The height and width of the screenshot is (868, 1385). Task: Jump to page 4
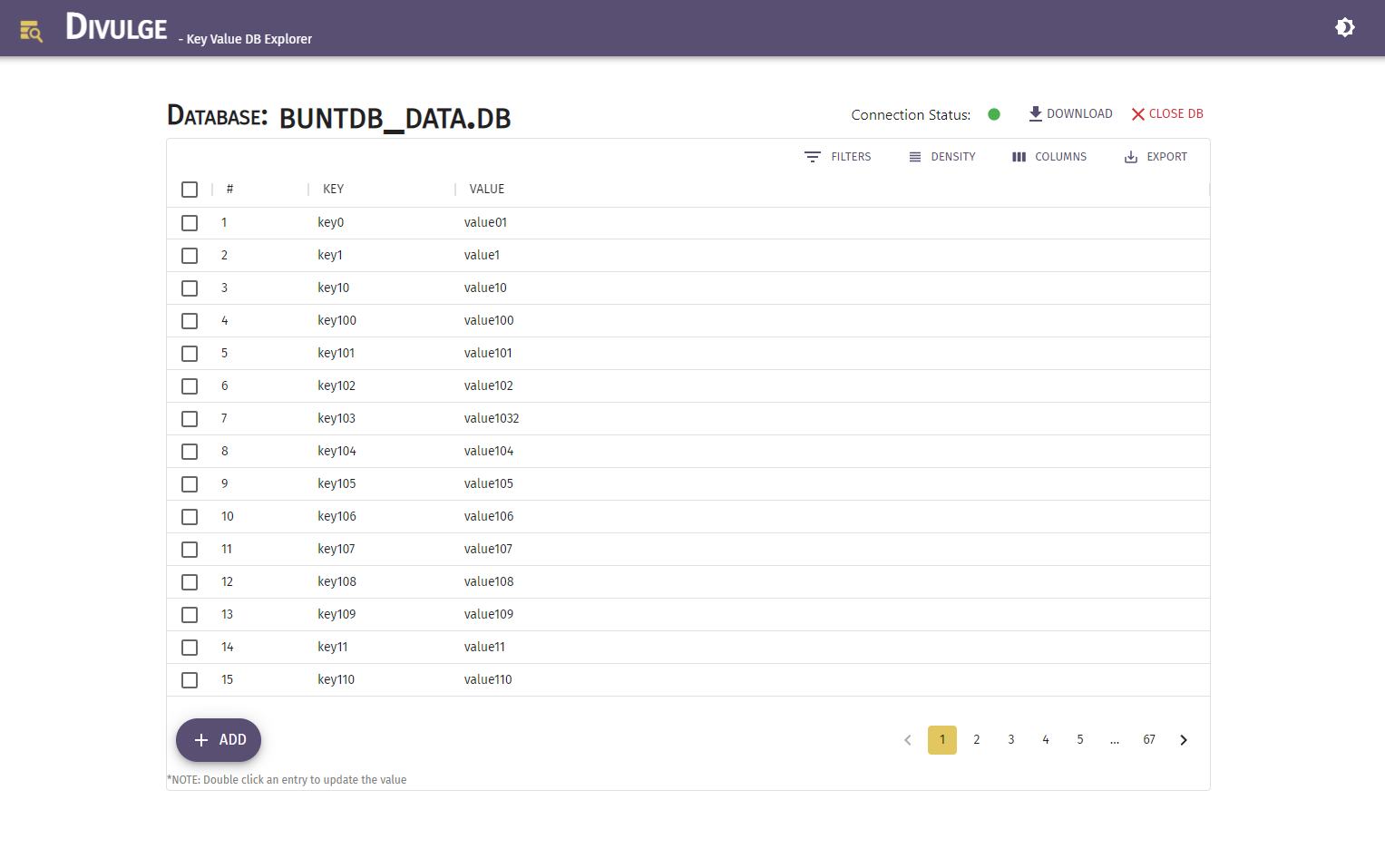point(1046,740)
